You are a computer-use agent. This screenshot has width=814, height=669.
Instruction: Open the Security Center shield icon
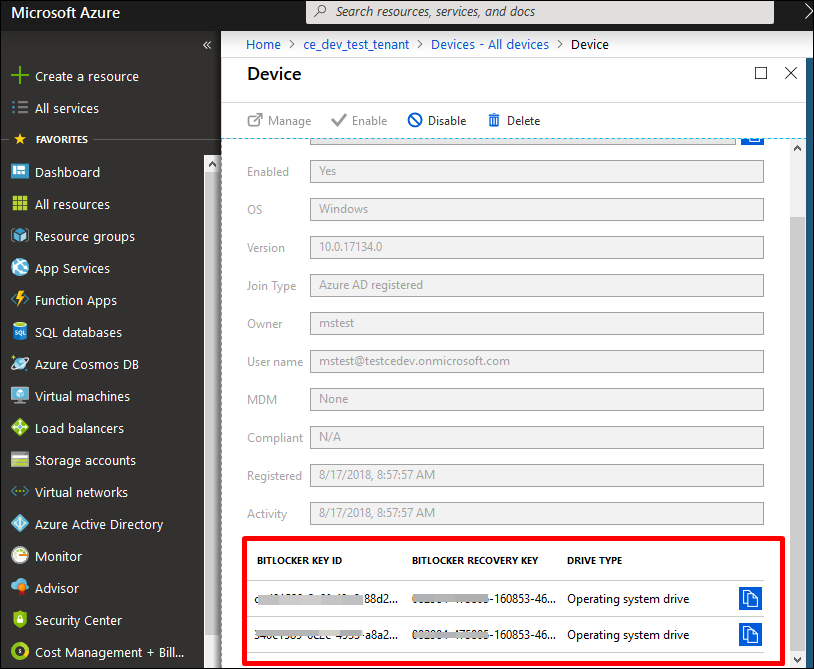[x=20, y=620]
